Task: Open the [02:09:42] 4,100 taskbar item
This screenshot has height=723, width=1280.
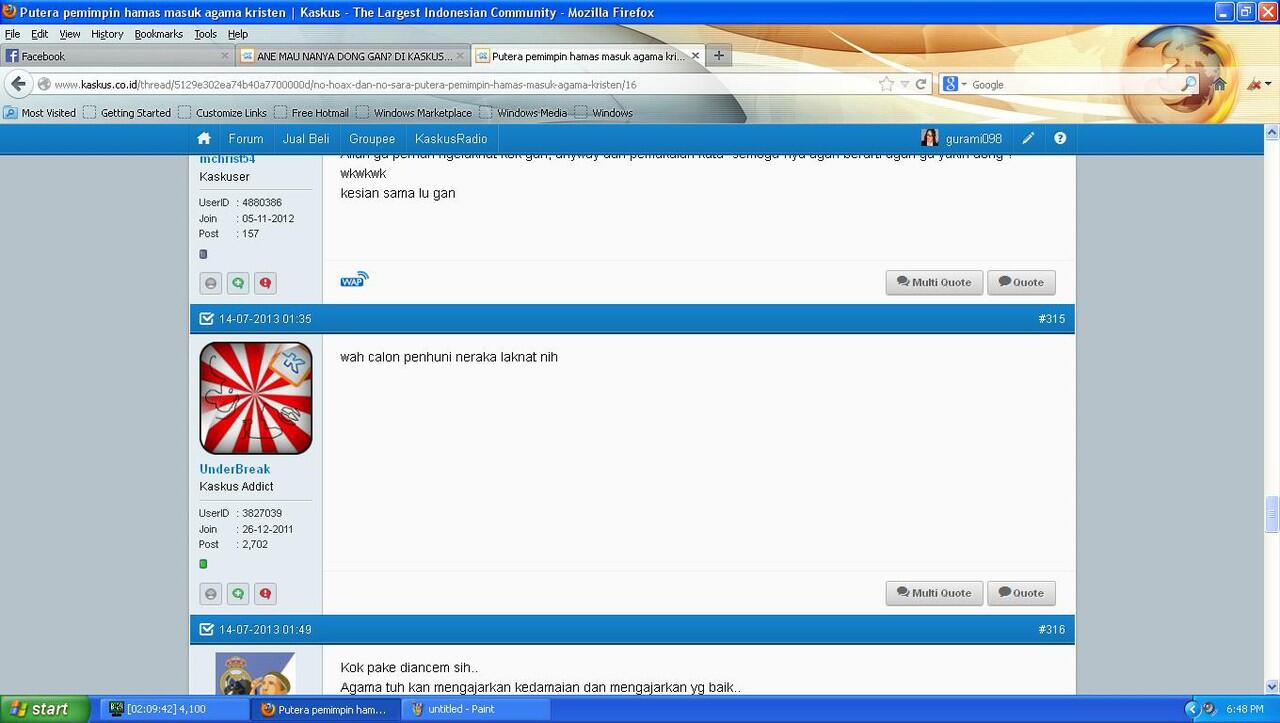Action: pos(176,709)
